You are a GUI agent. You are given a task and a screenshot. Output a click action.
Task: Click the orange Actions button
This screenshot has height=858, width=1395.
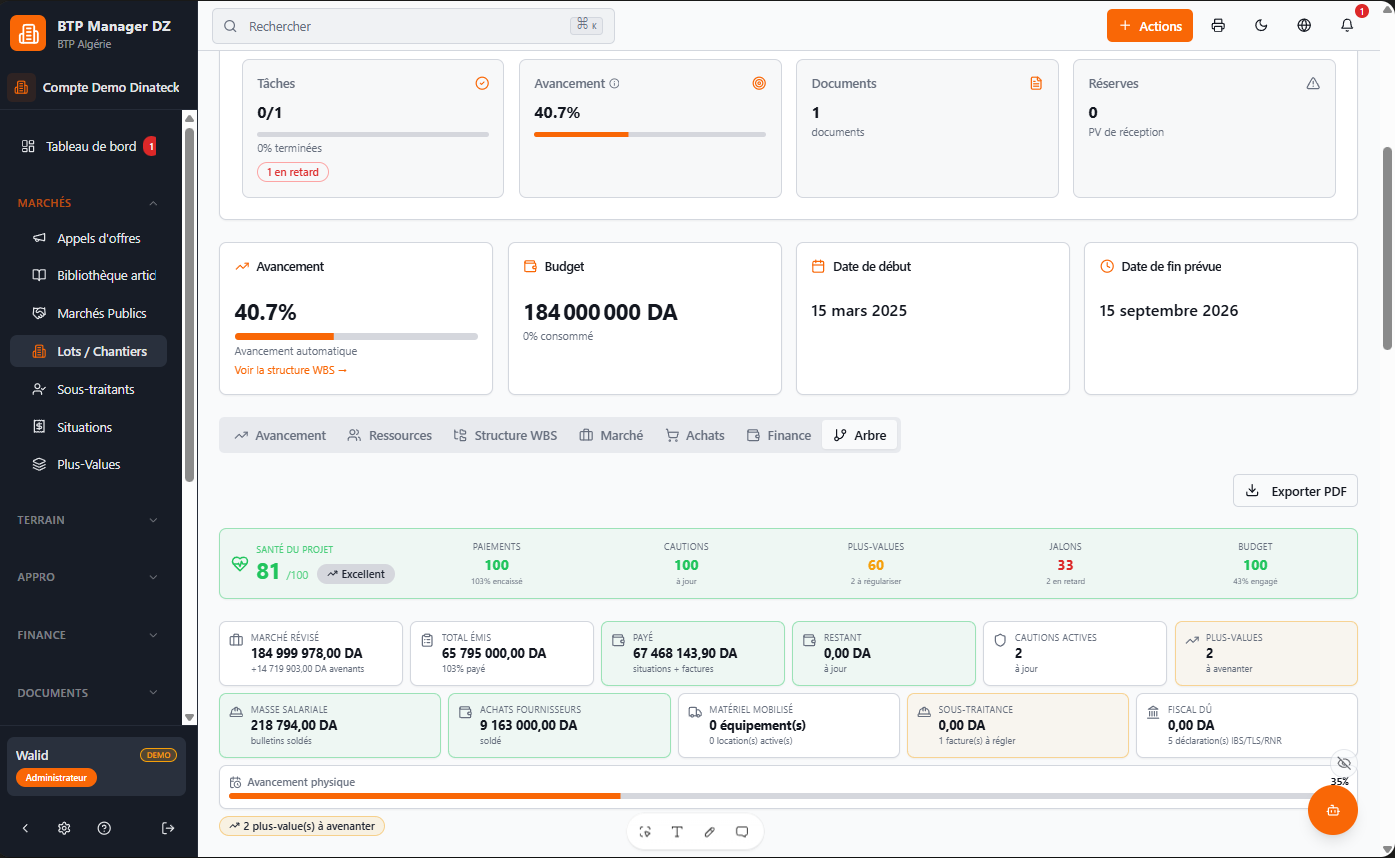[x=1151, y=26]
